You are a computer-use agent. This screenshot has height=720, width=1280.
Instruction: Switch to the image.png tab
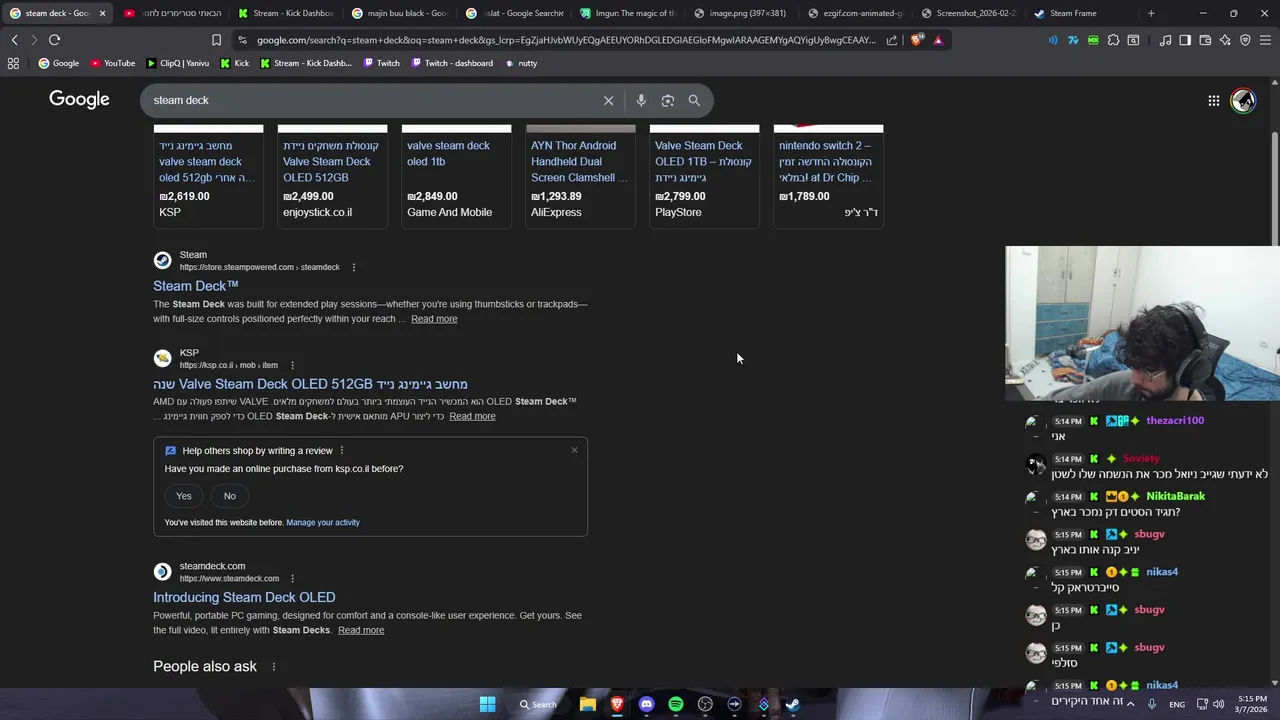coord(742,13)
